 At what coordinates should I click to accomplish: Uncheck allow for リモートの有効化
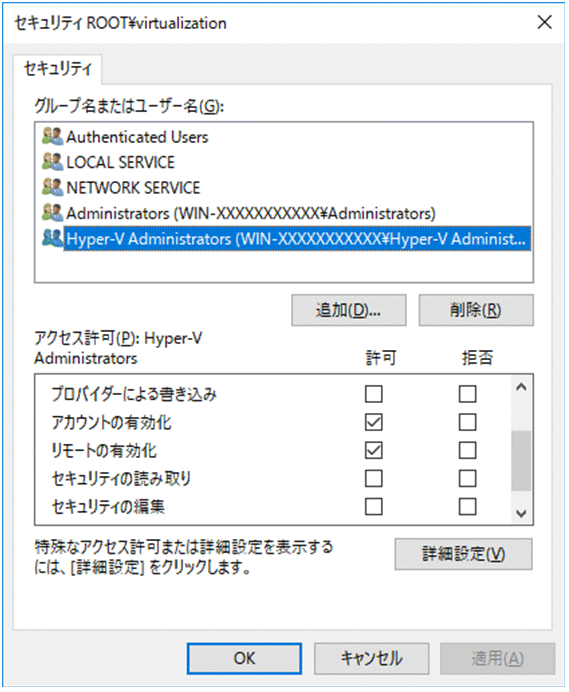pyautogui.click(x=373, y=450)
